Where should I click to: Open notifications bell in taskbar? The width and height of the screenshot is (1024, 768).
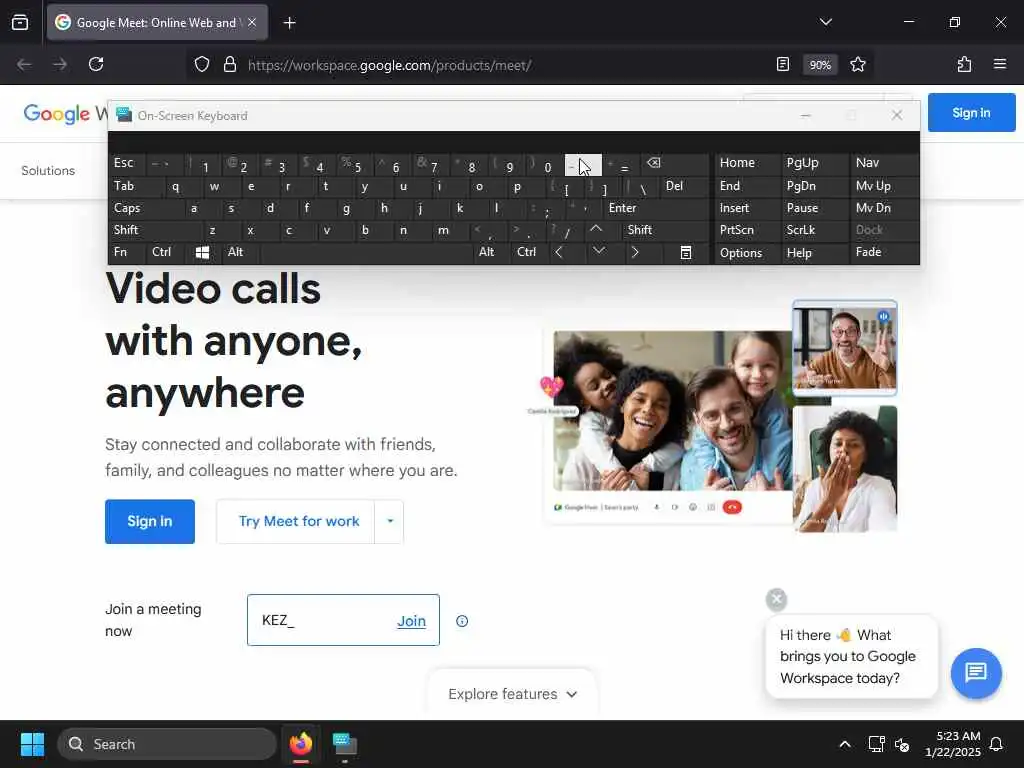point(996,744)
